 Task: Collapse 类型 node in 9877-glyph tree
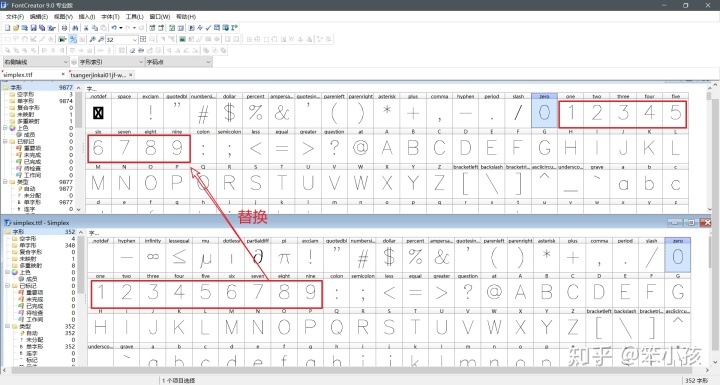tap(5, 182)
